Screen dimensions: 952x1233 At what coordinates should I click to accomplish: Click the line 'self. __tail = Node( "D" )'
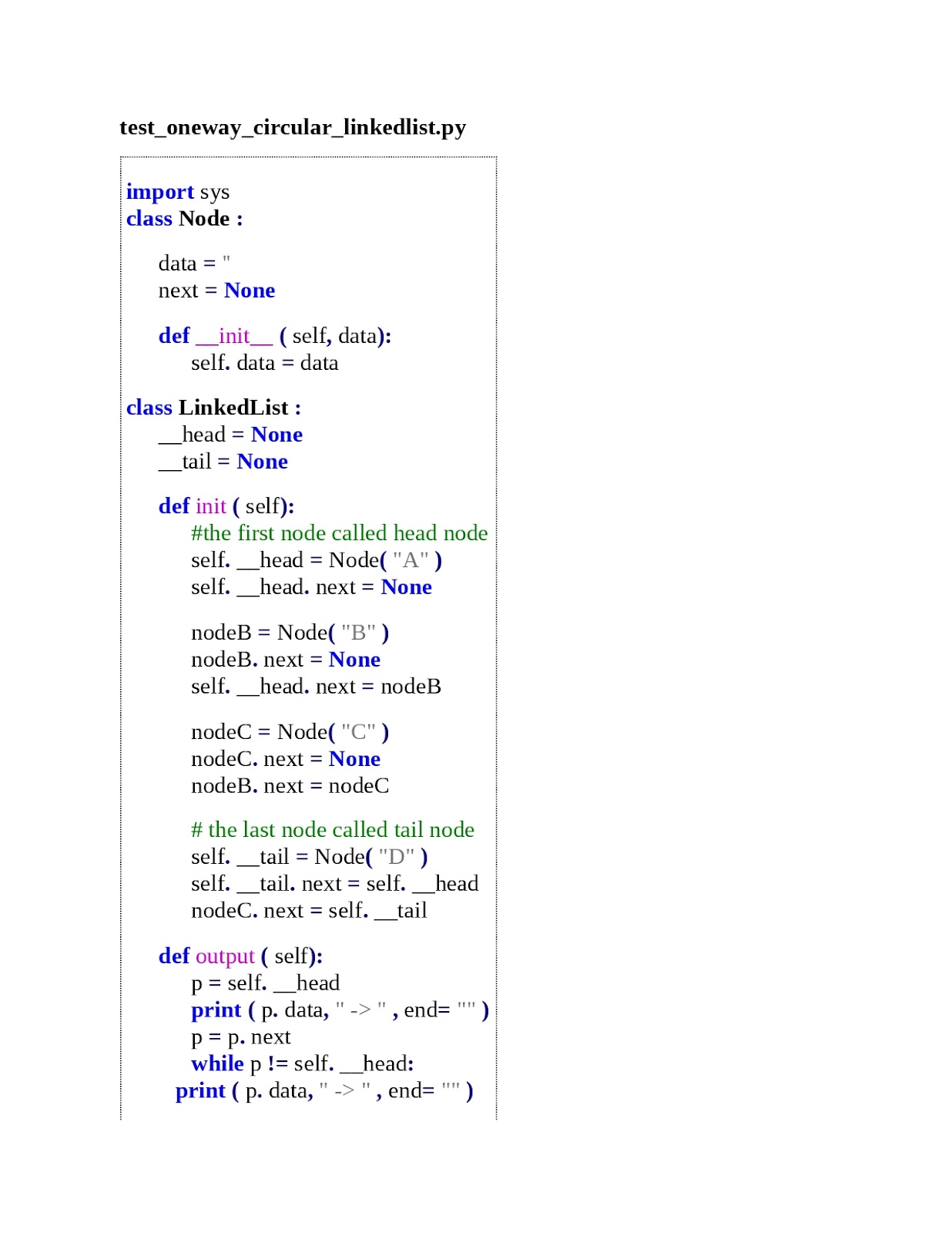pyautogui.click(x=310, y=857)
